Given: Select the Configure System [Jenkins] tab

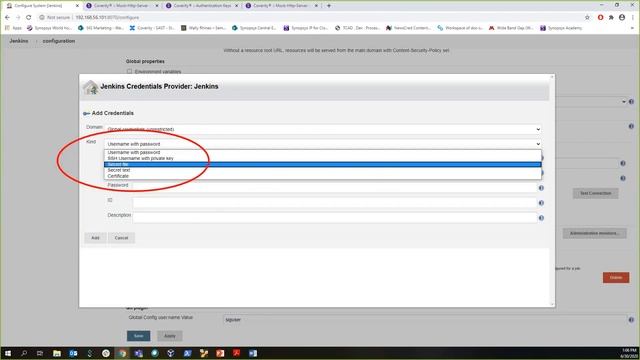Looking at the screenshot, I should [x=42, y=6].
